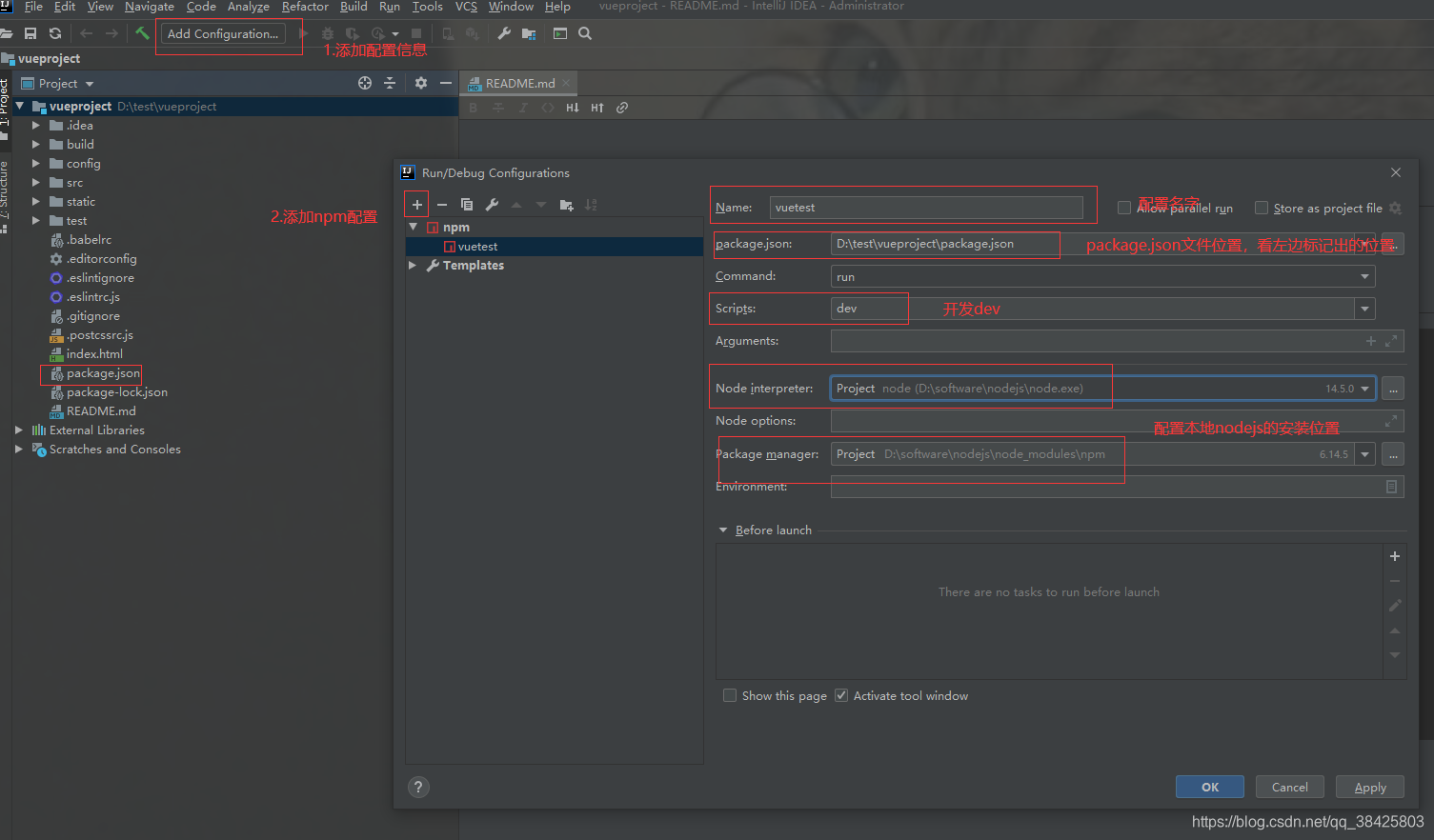Open the Navigate menu
Screen dimensions: 1434x840
point(150,7)
